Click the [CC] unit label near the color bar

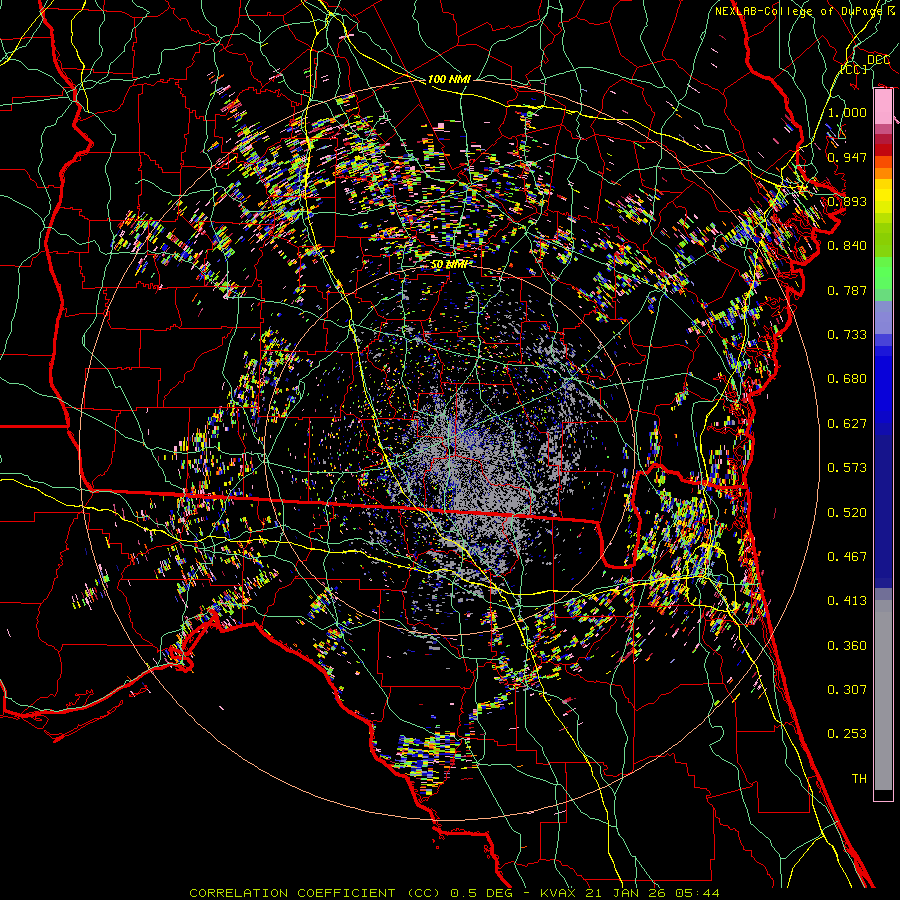(x=854, y=69)
